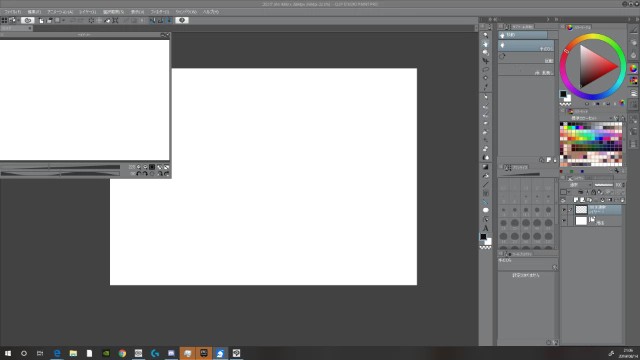This screenshot has height=360, width=640.
Task: Open Microsoft Edge from taskbar
Action: [x=57, y=353]
